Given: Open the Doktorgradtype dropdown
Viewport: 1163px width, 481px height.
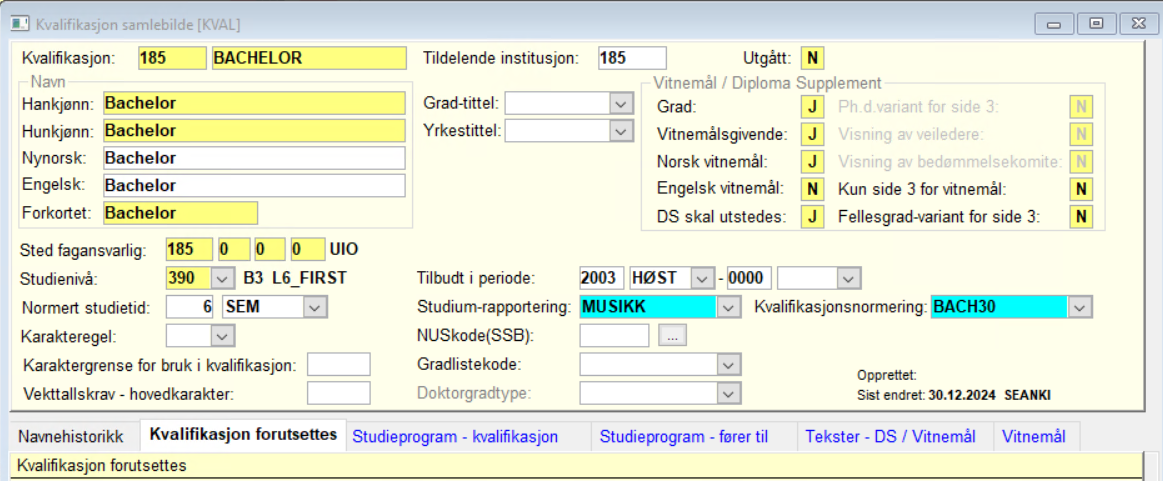Looking at the screenshot, I should [x=728, y=392].
